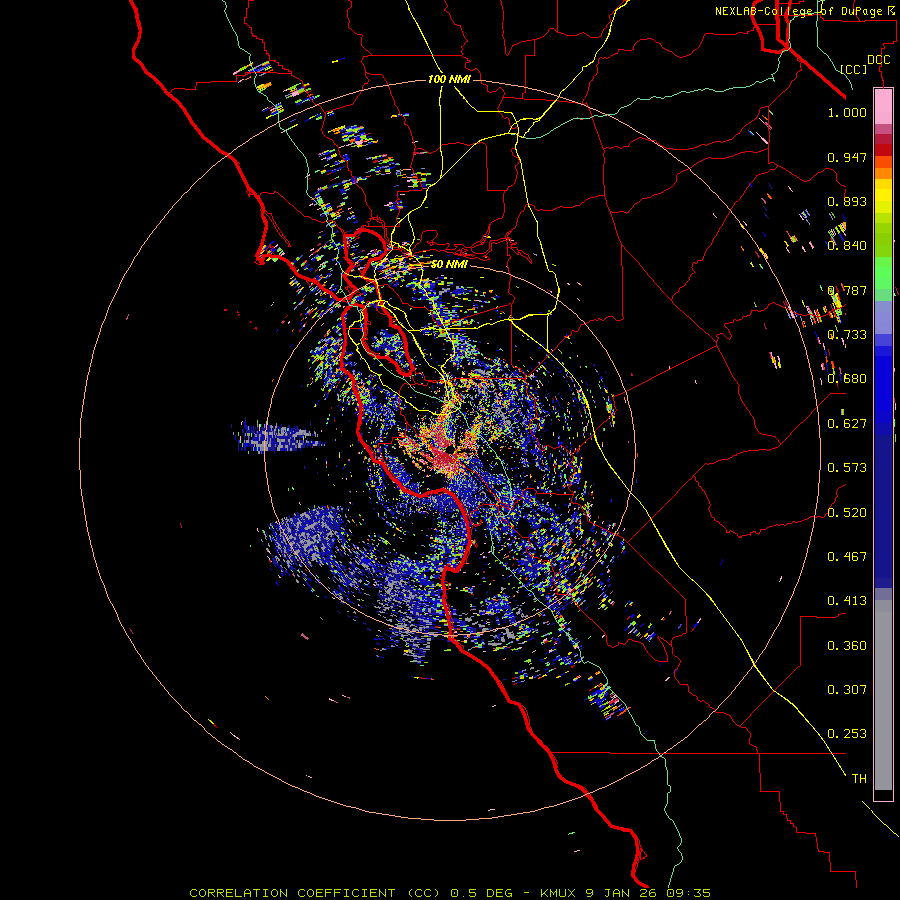Screen dimensions: 900x900
Task: Click the KMUX station identifier in the caption
Action: pos(558,893)
